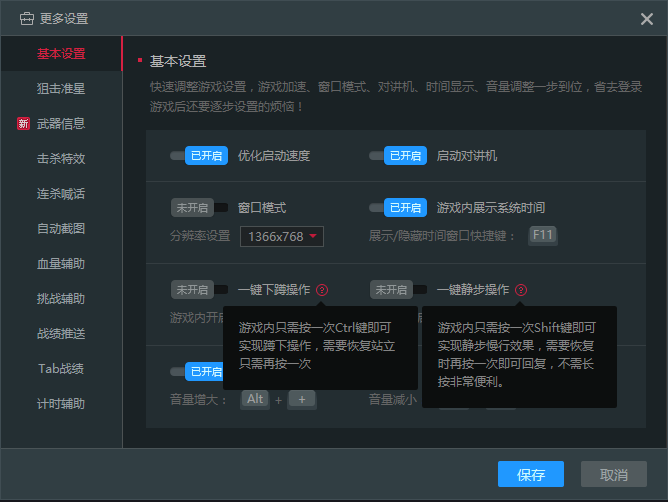This screenshot has width=668, height=502.
Task: Close the 更多设置 dialog with X
Action: point(646,18)
